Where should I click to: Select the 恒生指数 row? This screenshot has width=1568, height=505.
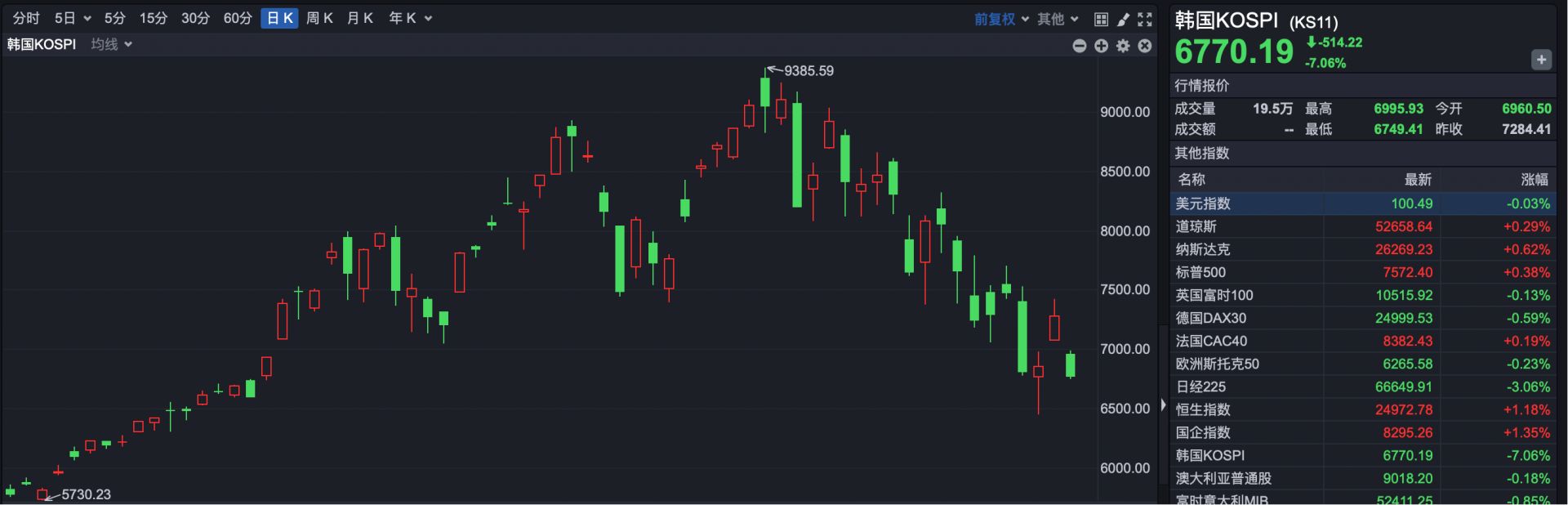[x=1363, y=409]
